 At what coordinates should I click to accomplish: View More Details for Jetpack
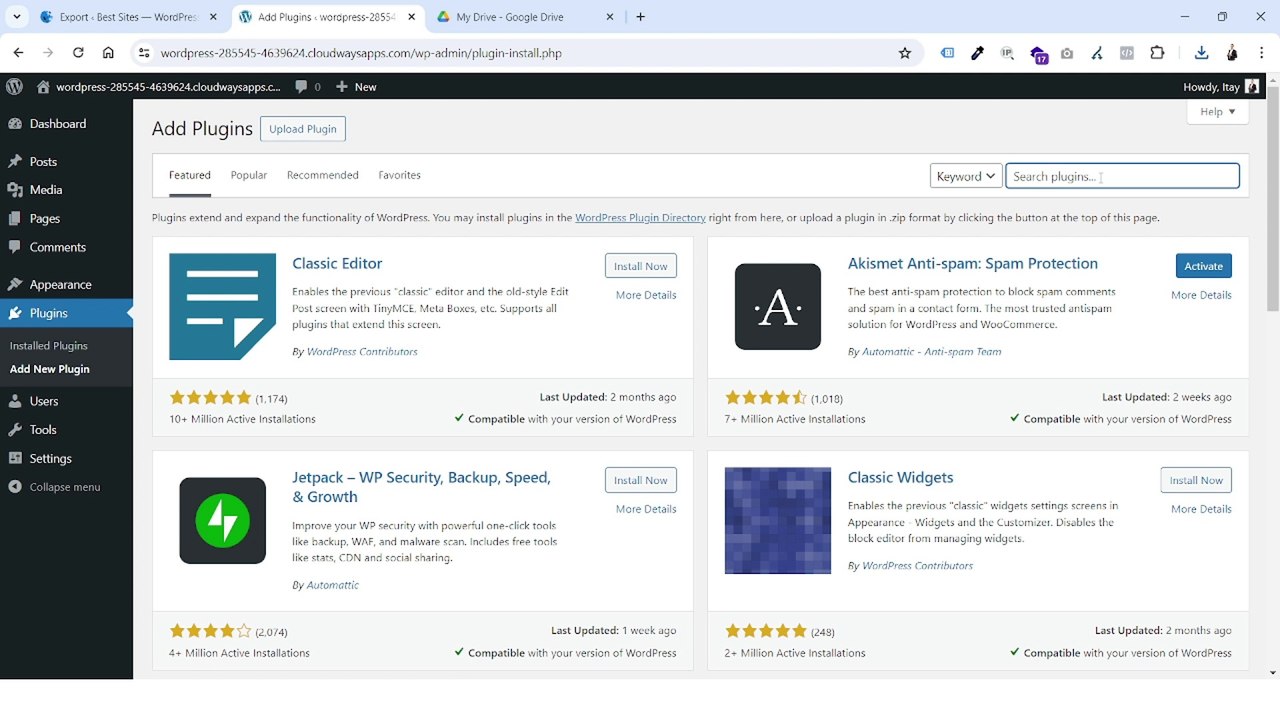[646, 509]
